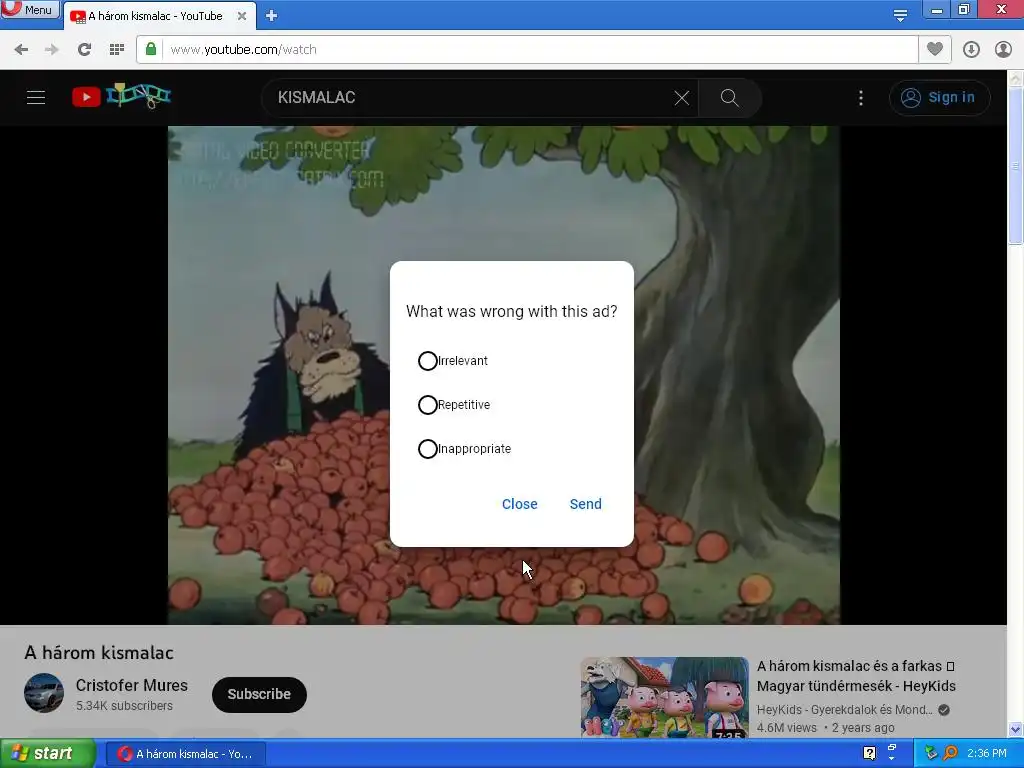The image size is (1024, 768).
Task: Open the browser downloads icon
Action: pyautogui.click(x=971, y=50)
